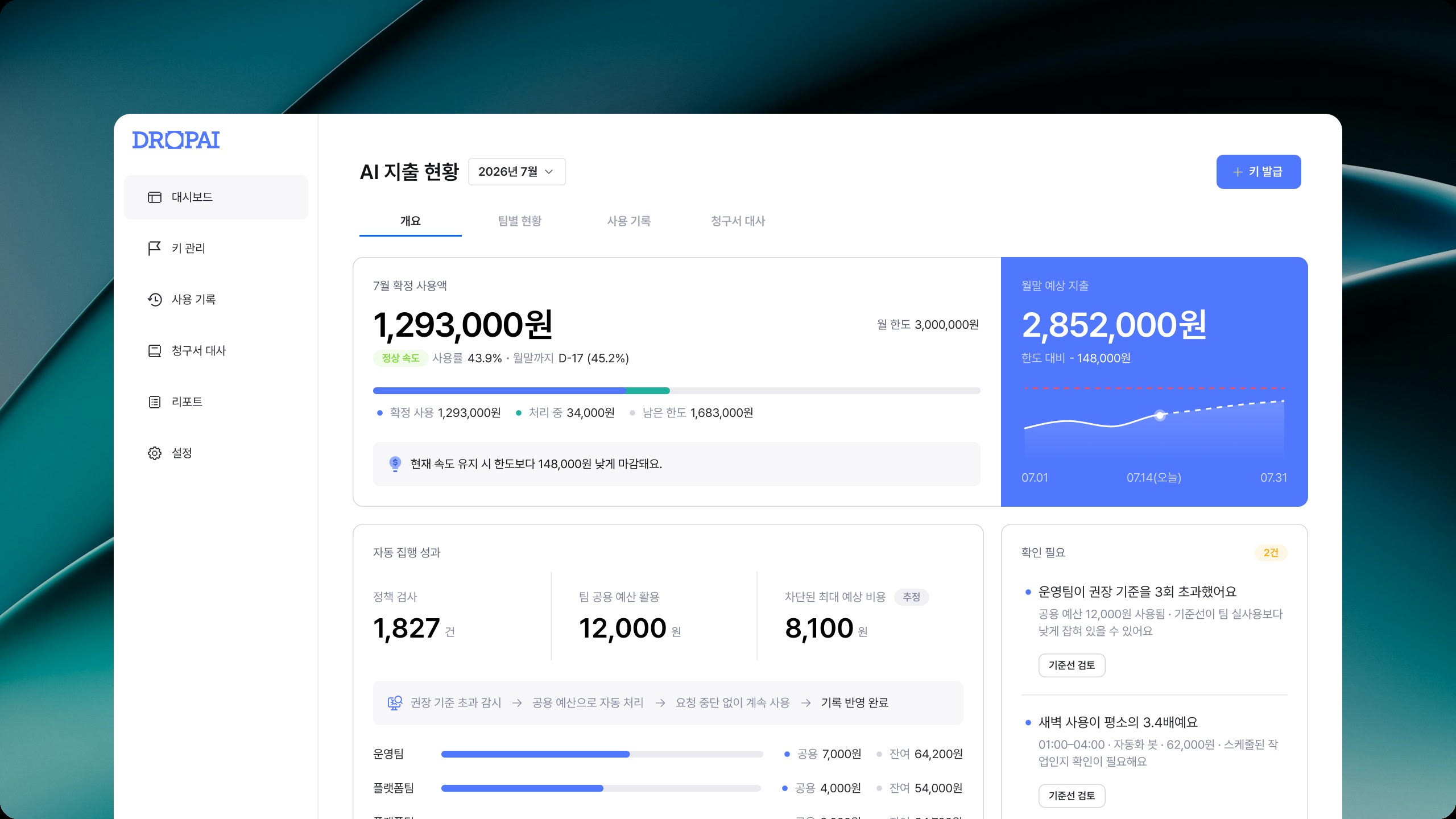Click the 사용률 43.9% text

click(x=467, y=358)
